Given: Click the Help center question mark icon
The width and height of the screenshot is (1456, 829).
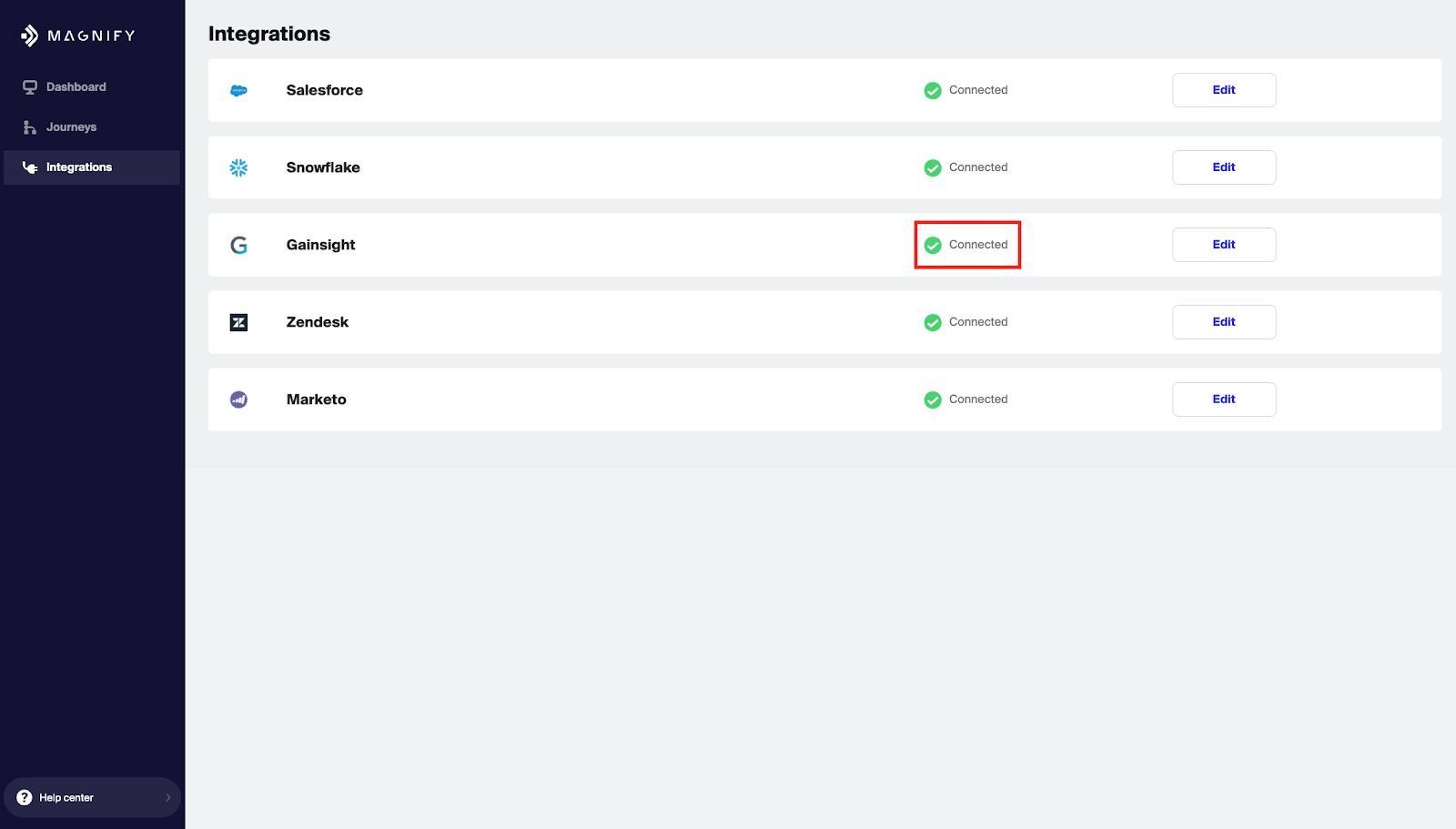Looking at the screenshot, I should pyautogui.click(x=25, y=797).
